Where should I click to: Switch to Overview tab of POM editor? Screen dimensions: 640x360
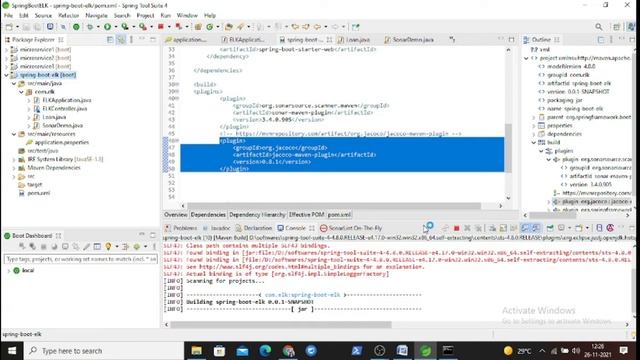tap(176, 215)
